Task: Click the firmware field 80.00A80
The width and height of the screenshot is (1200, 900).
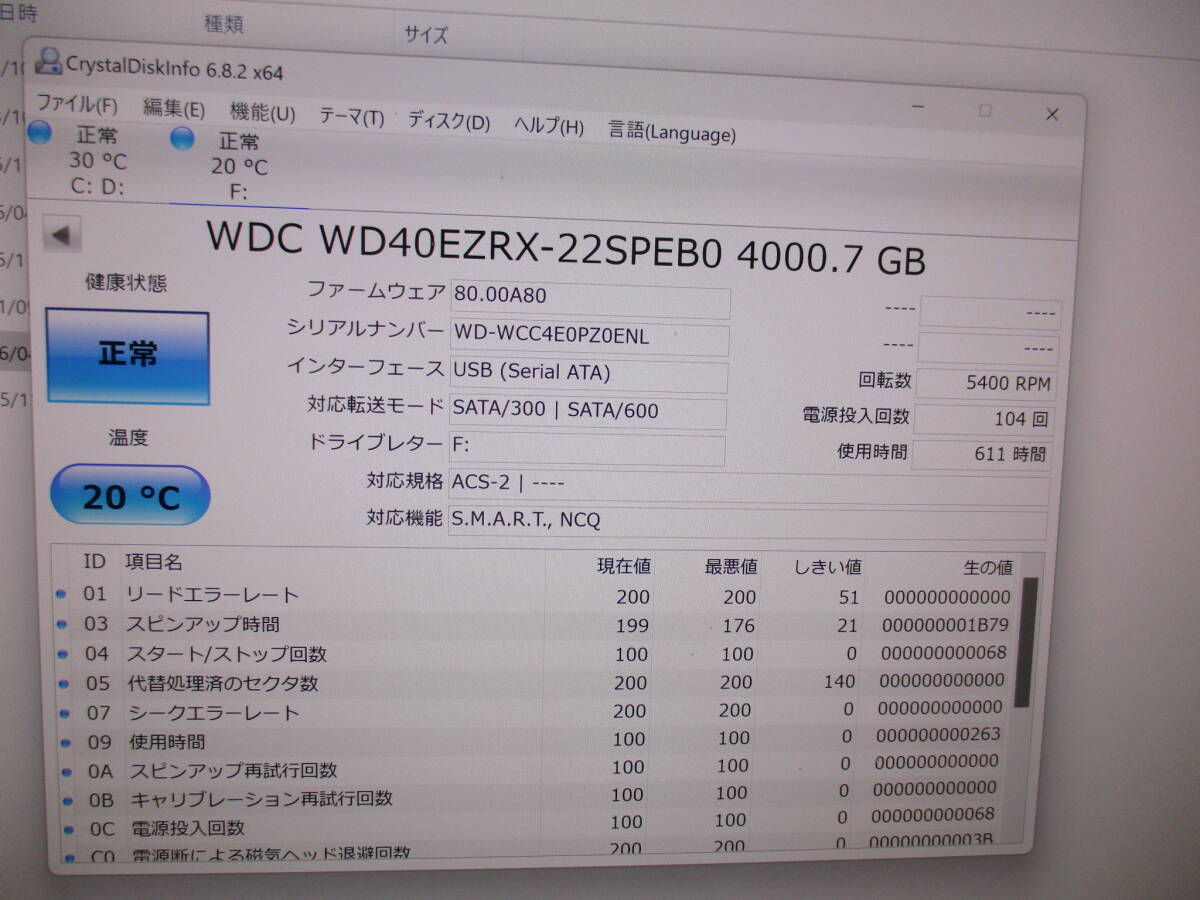Action: pos(589,300)
